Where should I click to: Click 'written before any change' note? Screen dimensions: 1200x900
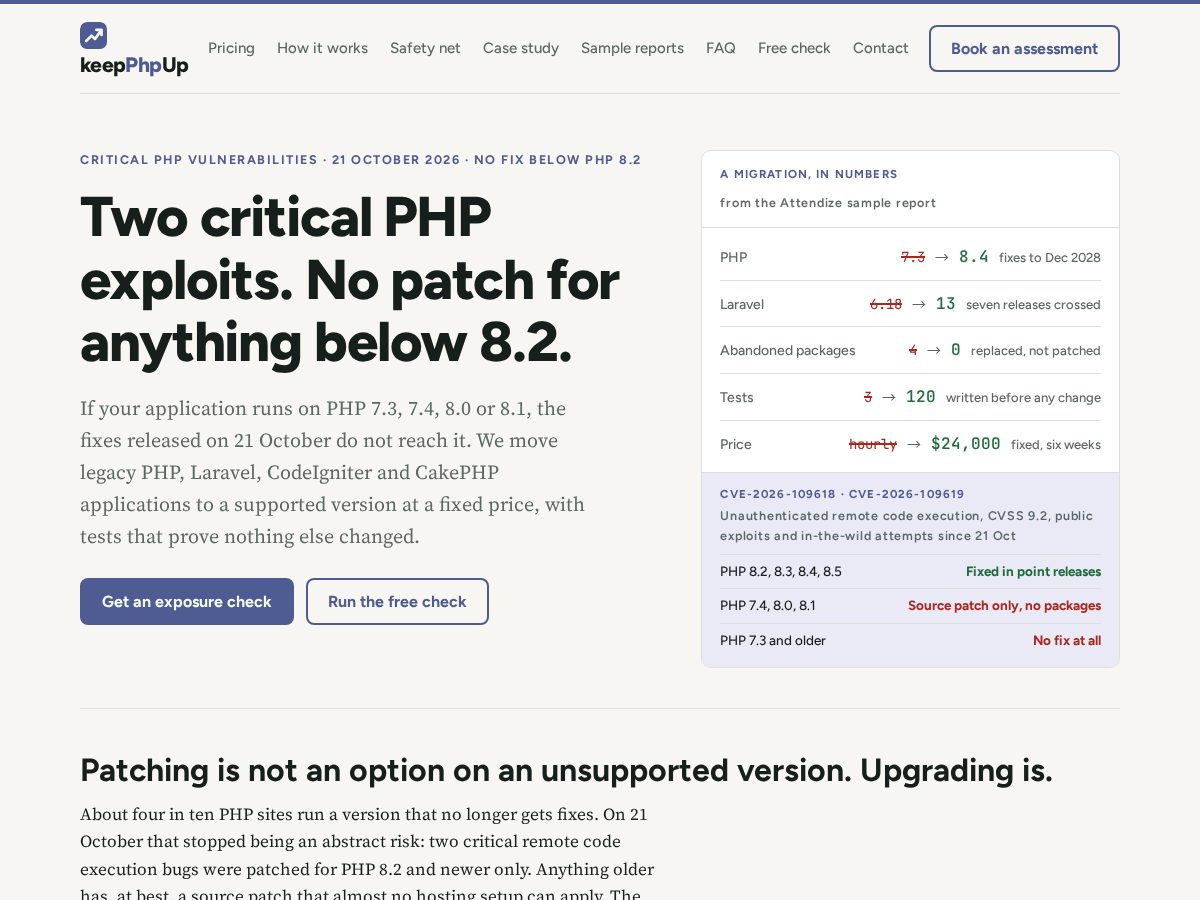pos(1023,398)
